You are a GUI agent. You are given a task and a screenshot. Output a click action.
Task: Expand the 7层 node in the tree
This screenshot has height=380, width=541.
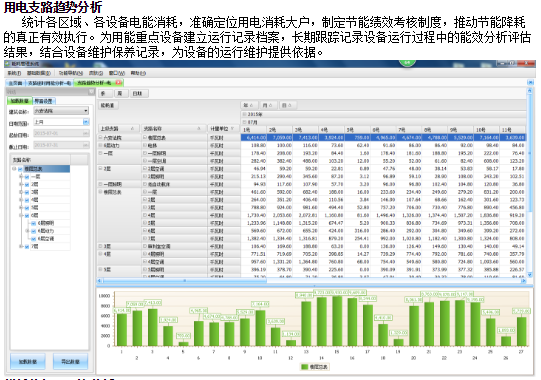tap(21, 246)
